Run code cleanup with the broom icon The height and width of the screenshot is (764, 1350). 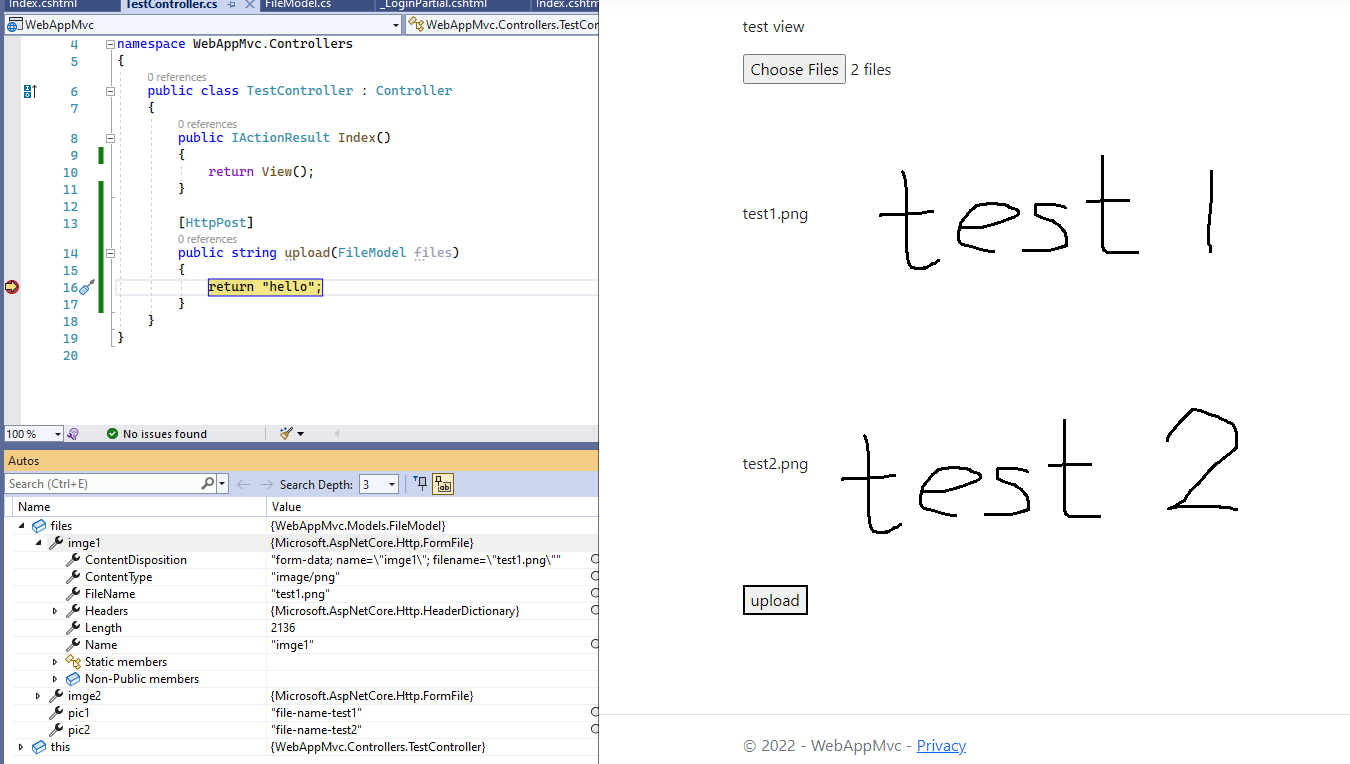click(286, 434)
